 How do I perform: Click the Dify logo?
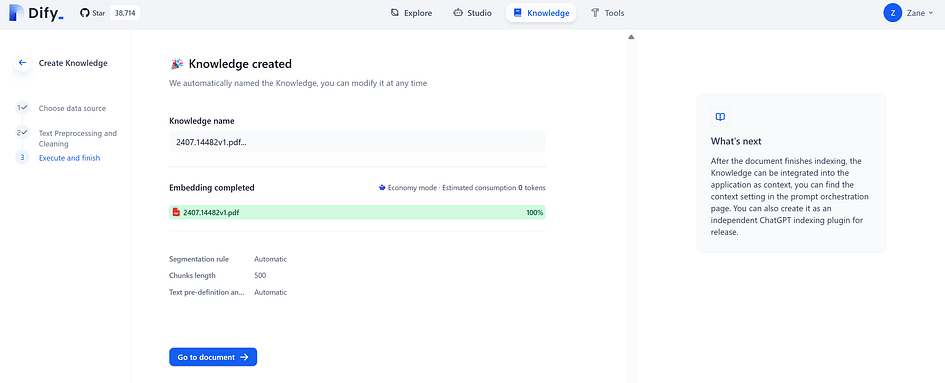click(36, 13)
